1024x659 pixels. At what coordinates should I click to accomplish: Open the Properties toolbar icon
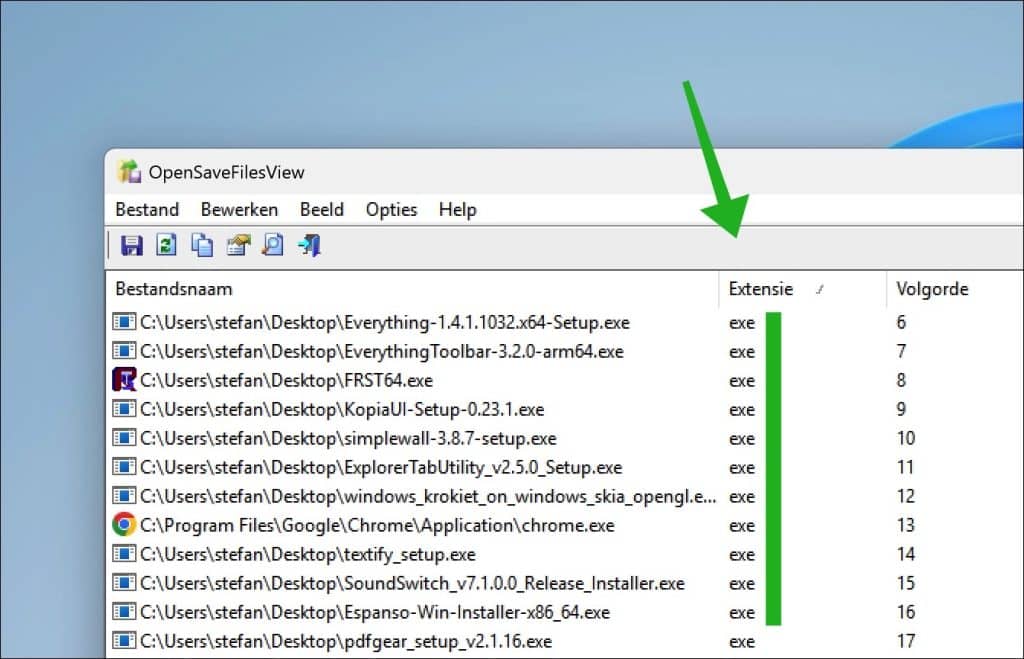click(238, 246)
